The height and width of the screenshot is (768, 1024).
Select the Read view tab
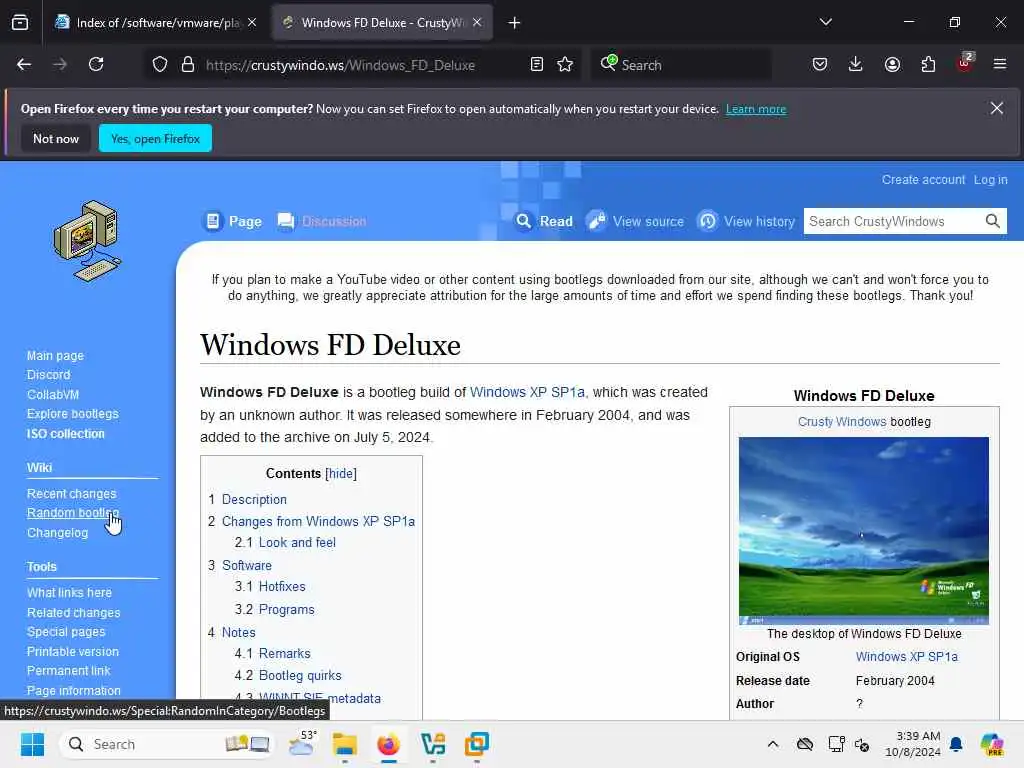(x=544, y=221)
